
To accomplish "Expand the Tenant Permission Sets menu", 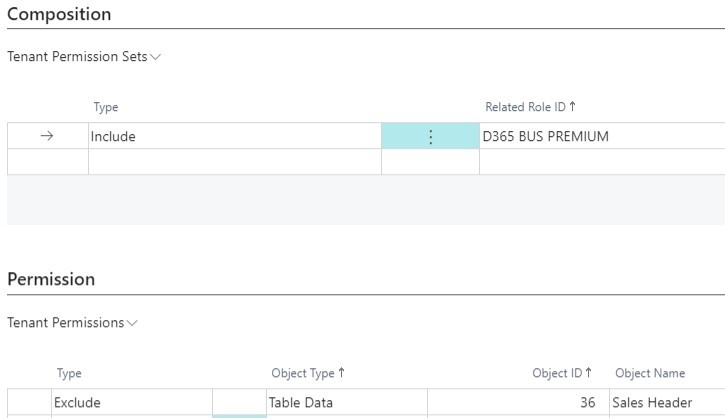I will [84, 57].
